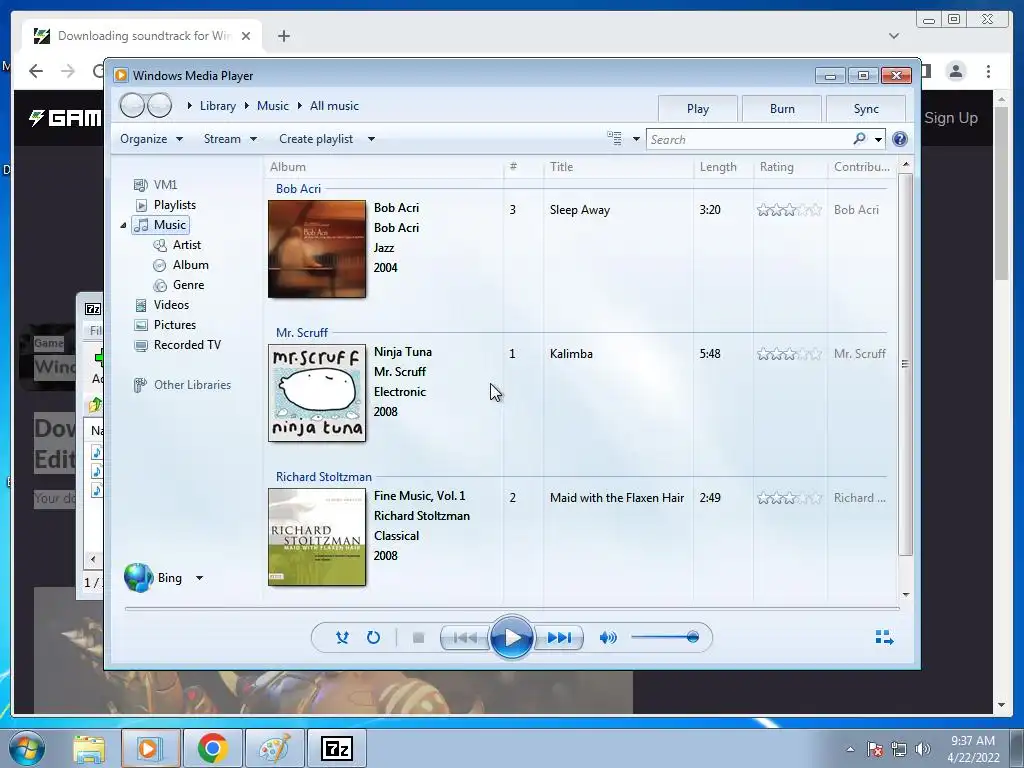Click Music in the breadcrumb path
The image size is (1024, 768).
tap(272, 106)
